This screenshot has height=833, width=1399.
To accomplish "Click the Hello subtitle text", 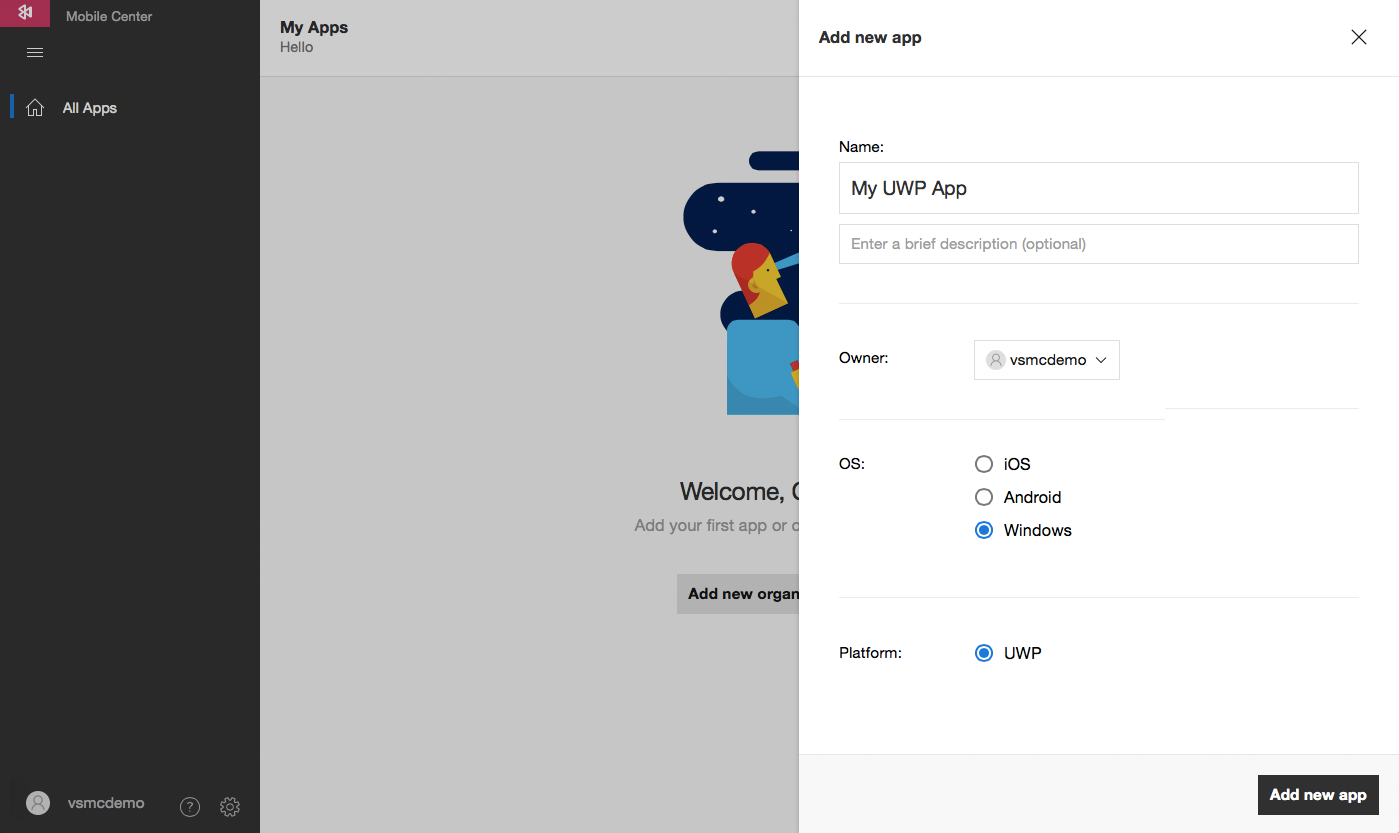I will tap(297, 47).
